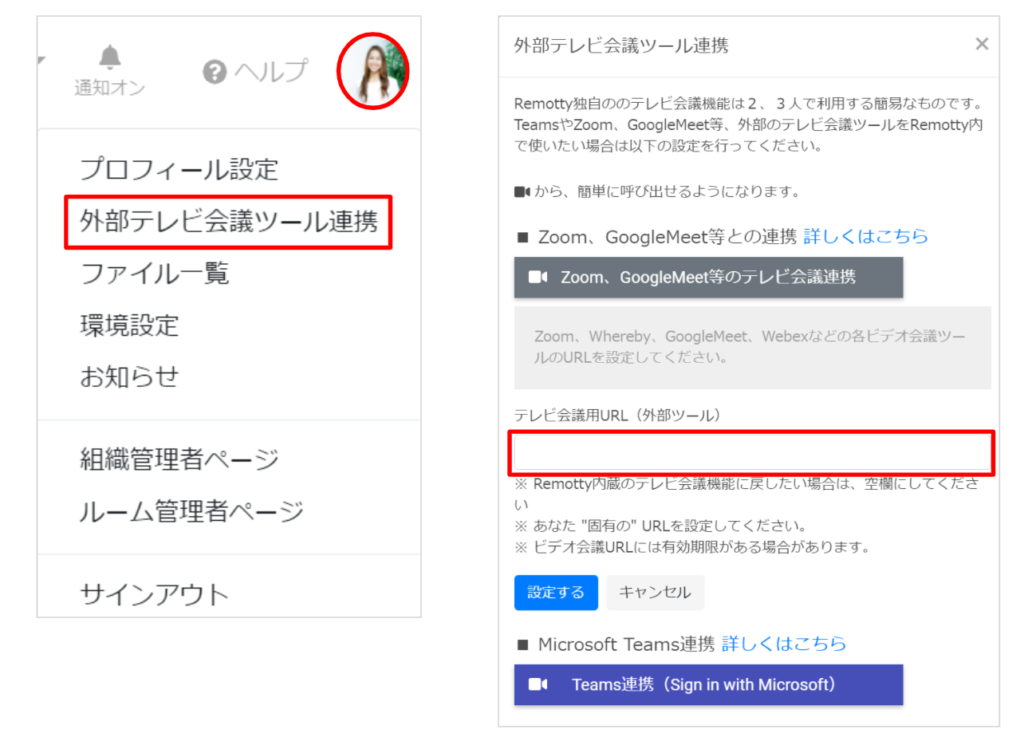Close the 外部テレビ会議ツール連携 dialog
The image size is (1024, 745).
[982, 44]
